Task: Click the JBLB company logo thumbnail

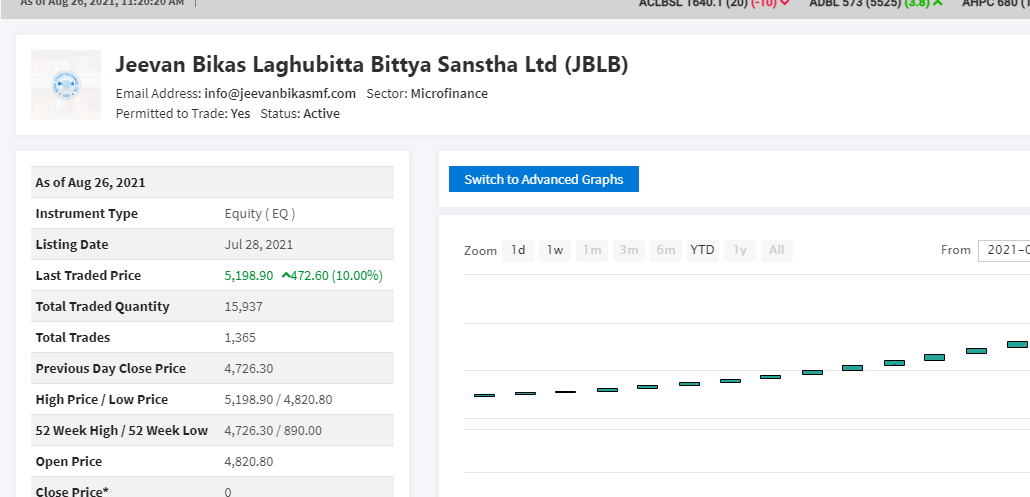Action: point(66,85)
